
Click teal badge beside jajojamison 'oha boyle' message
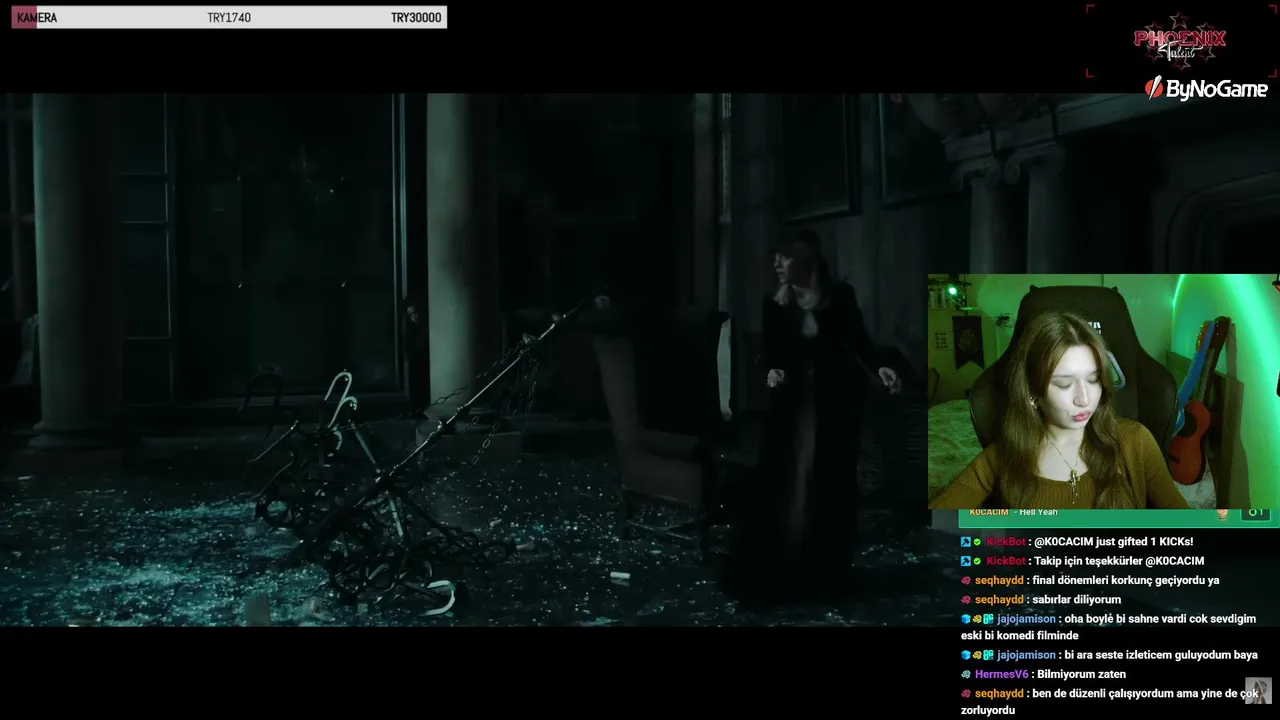988,619
